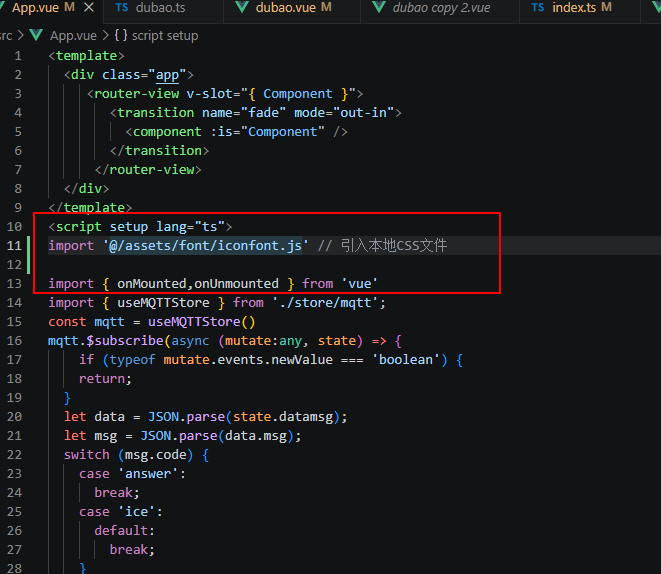
Task: Click '<script setup lang="ts">' line
Action: tap(140, 227)
